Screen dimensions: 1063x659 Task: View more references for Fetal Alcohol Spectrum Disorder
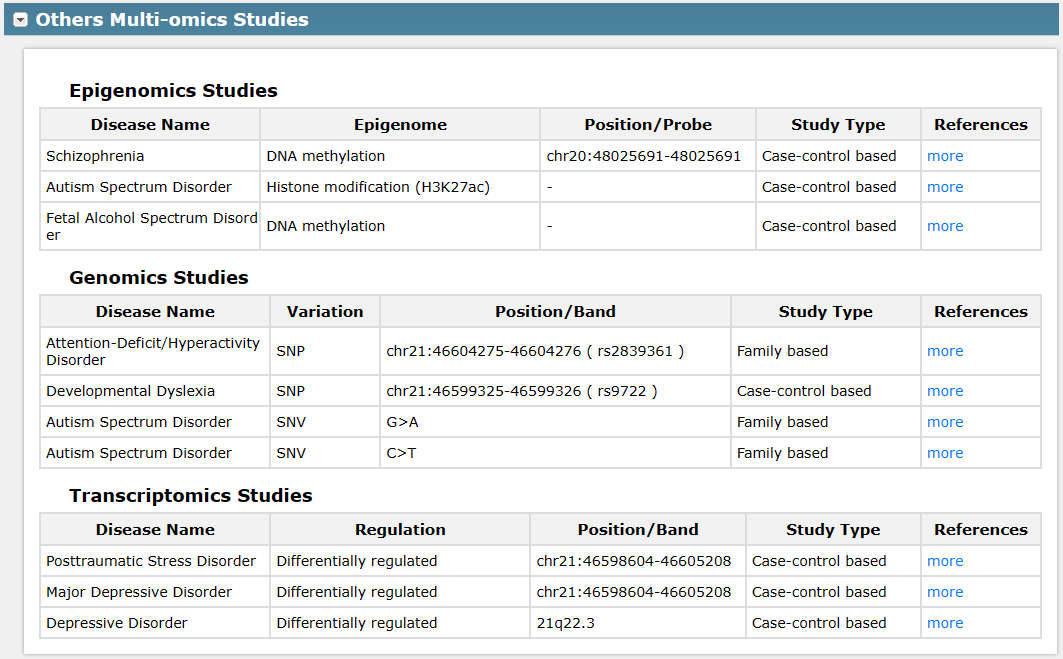click(x=944, y=226)
